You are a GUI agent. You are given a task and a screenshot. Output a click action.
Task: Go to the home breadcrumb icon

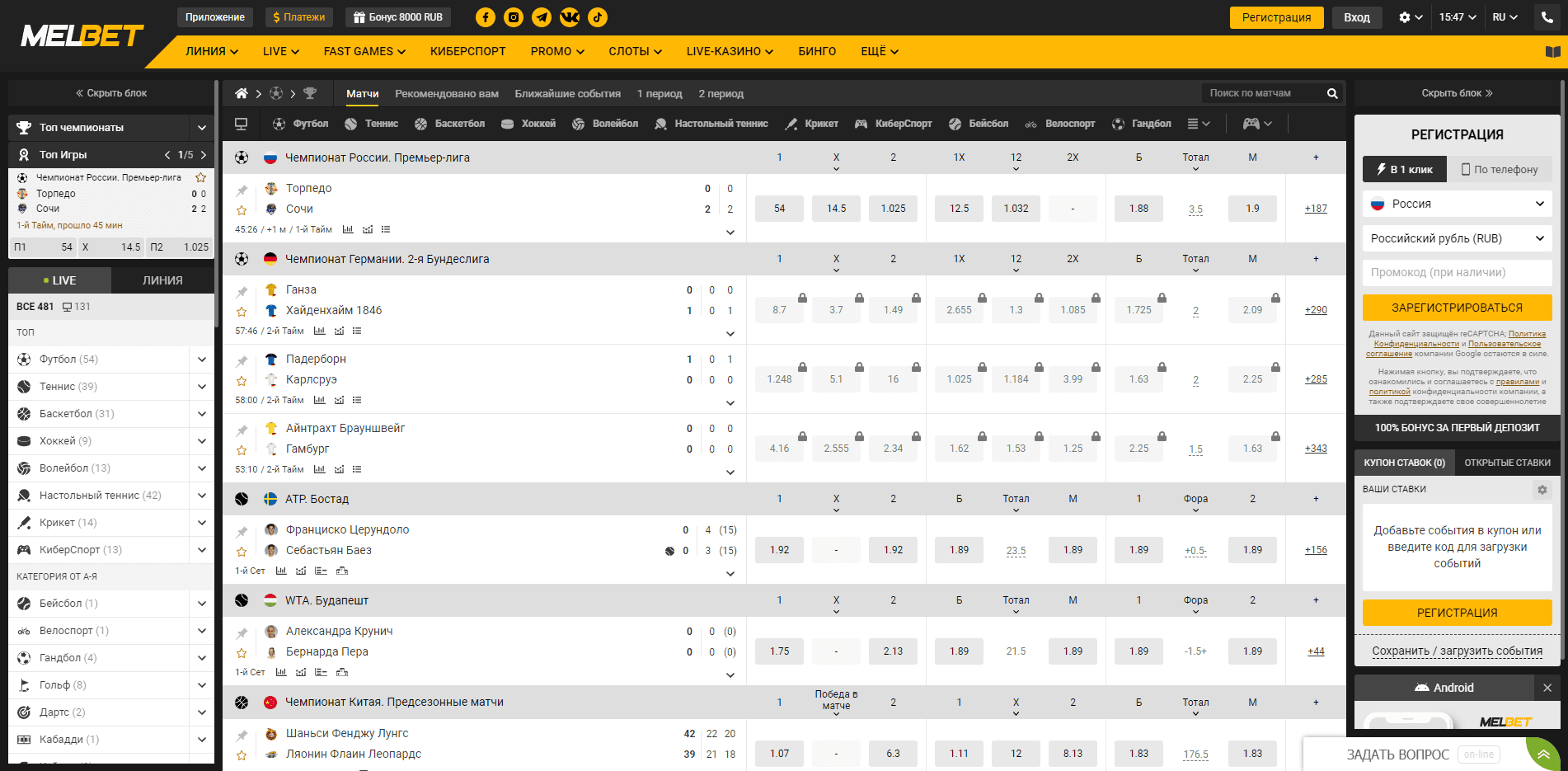[242, 93]
